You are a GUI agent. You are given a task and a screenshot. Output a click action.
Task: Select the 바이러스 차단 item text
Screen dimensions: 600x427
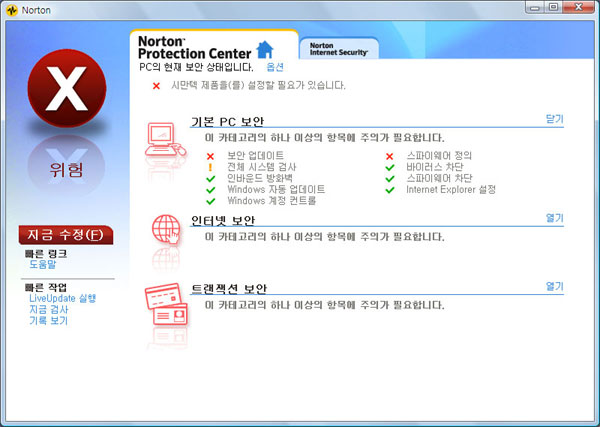coord(435,167)
